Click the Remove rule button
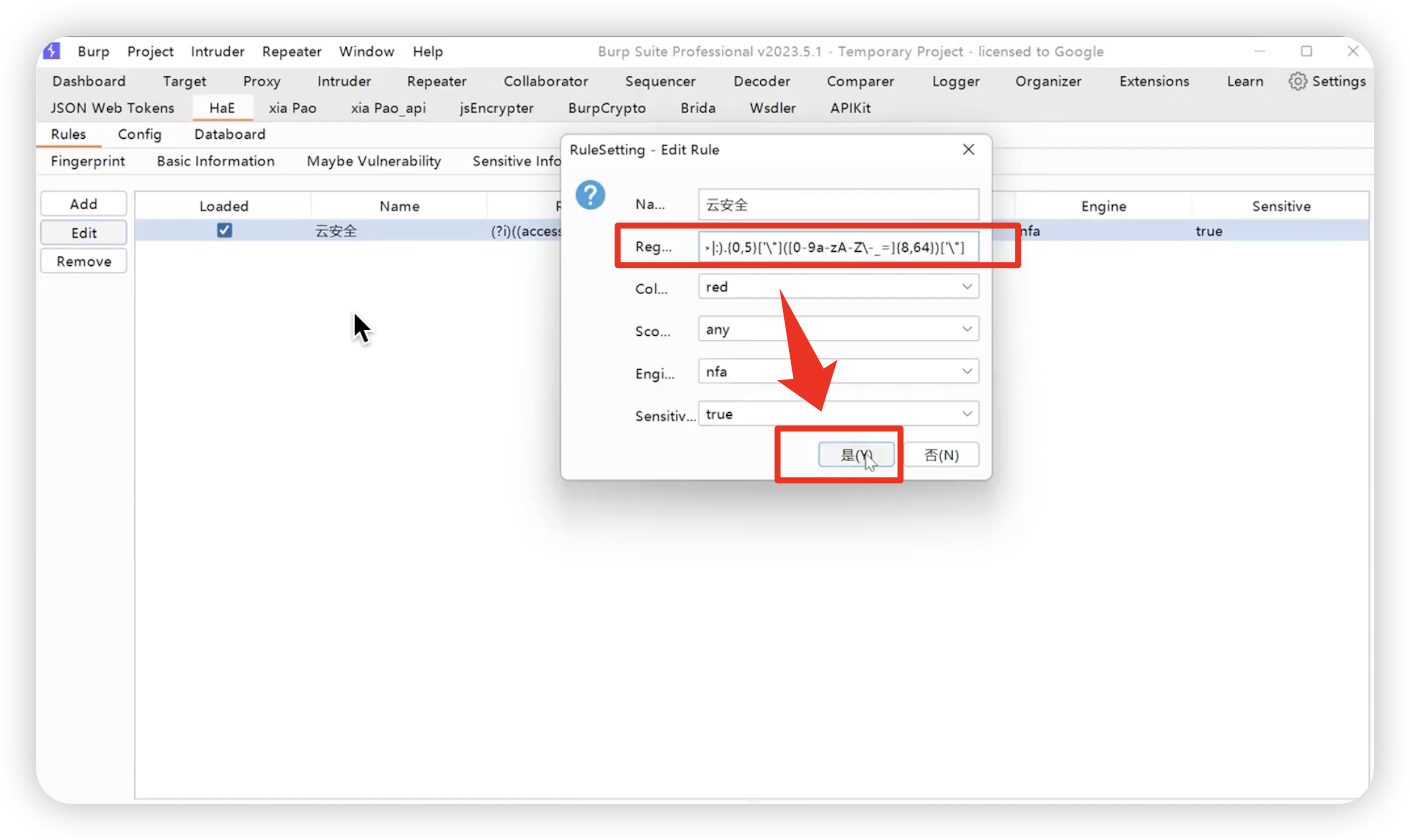1410x840 pixels. point(84,262)
